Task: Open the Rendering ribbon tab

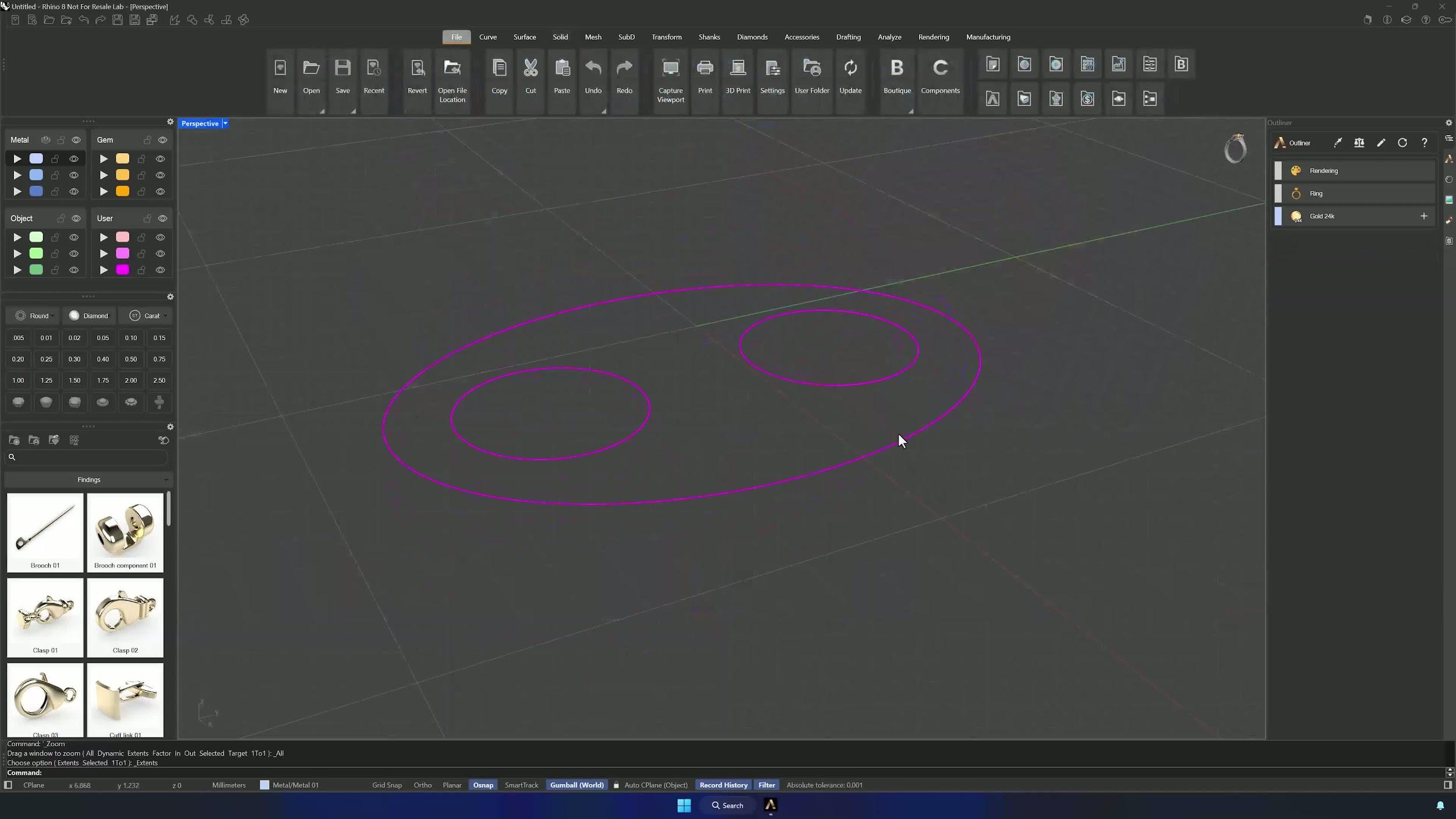Action: 933,37
